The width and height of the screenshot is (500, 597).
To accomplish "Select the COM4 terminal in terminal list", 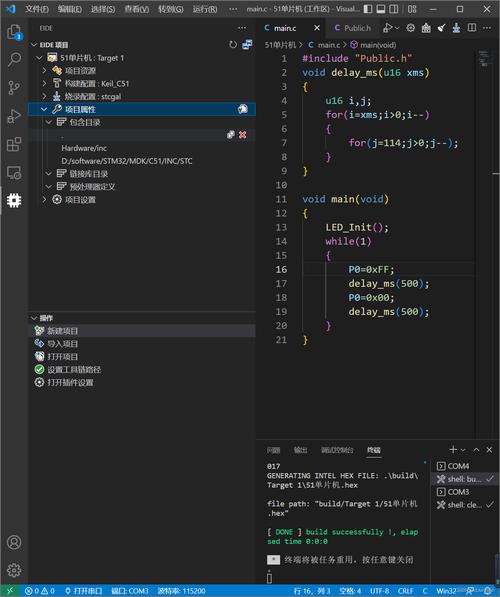I will coord(458,466).
